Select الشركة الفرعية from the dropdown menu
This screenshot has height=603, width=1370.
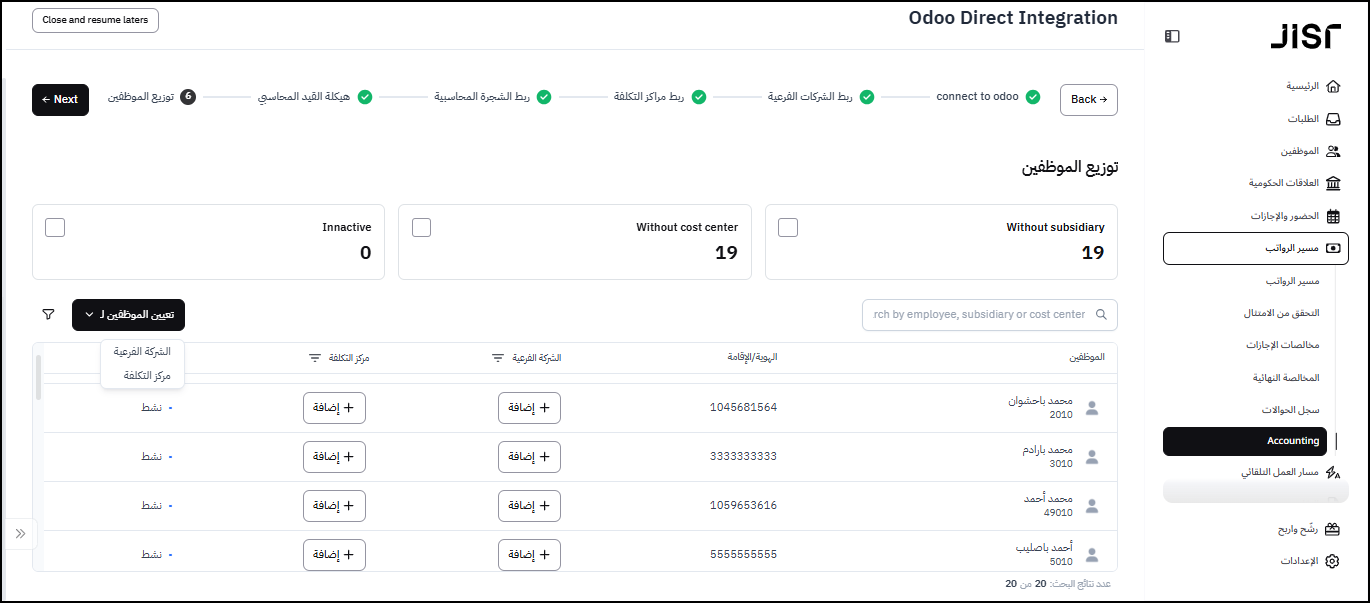142,352
